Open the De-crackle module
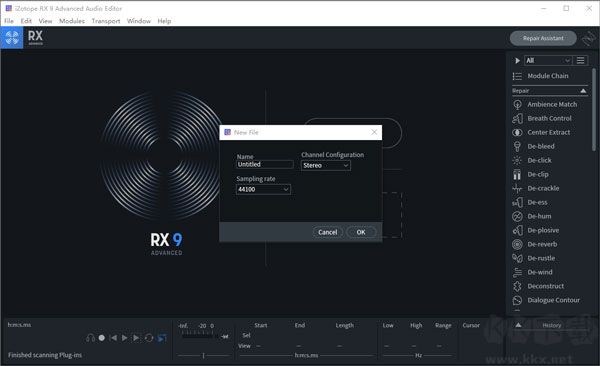Viewport: 600px width, 366px height. [536, 188]
